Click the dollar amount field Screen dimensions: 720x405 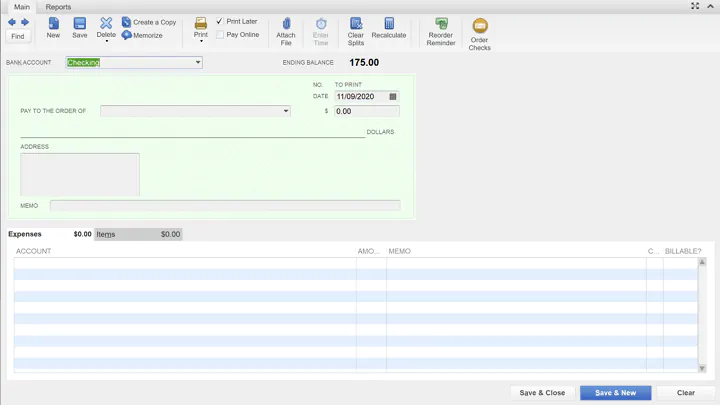[366, 111]
